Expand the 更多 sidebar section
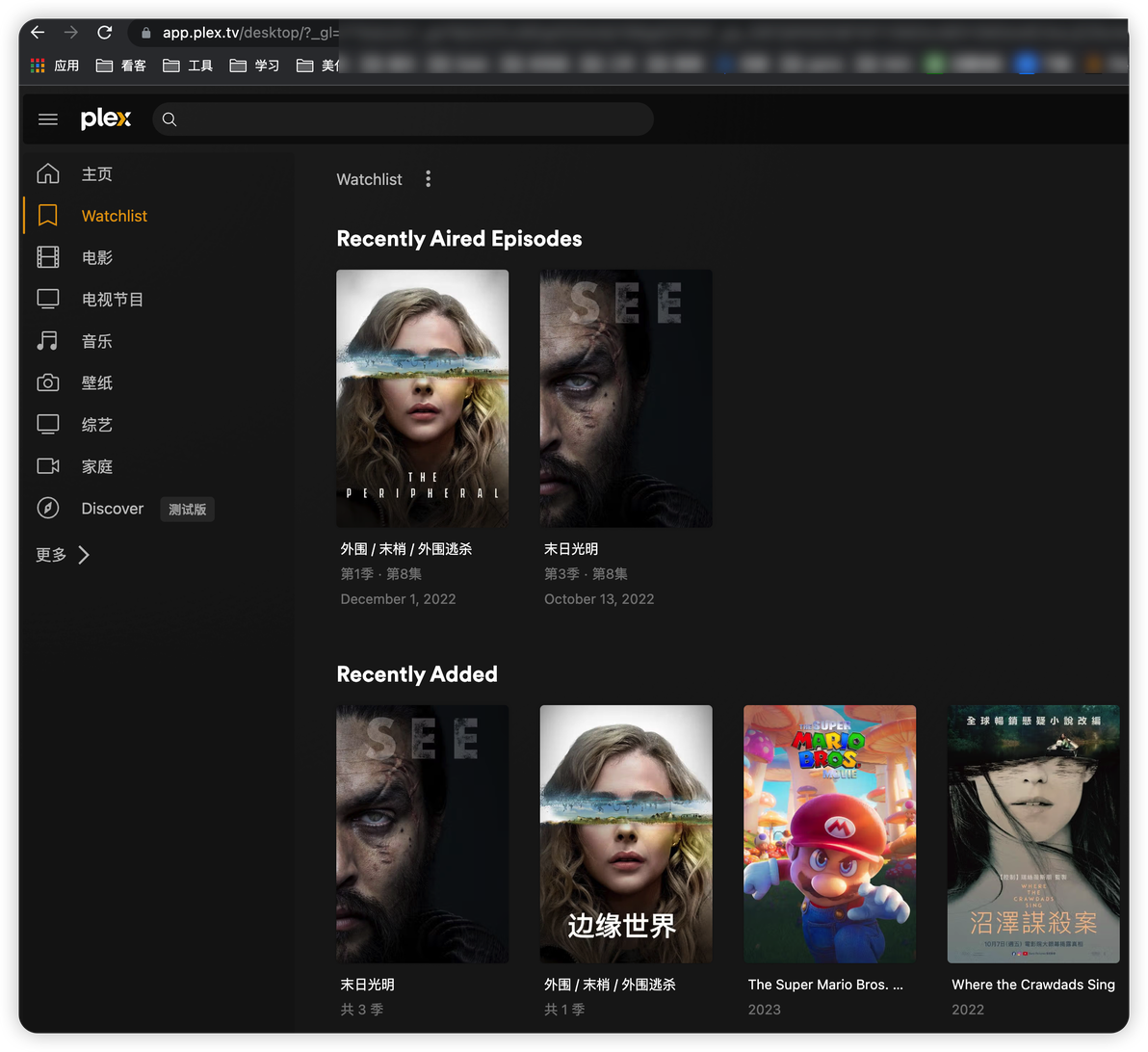This screenshot has height=1052, width=1148. coord(64,555)
